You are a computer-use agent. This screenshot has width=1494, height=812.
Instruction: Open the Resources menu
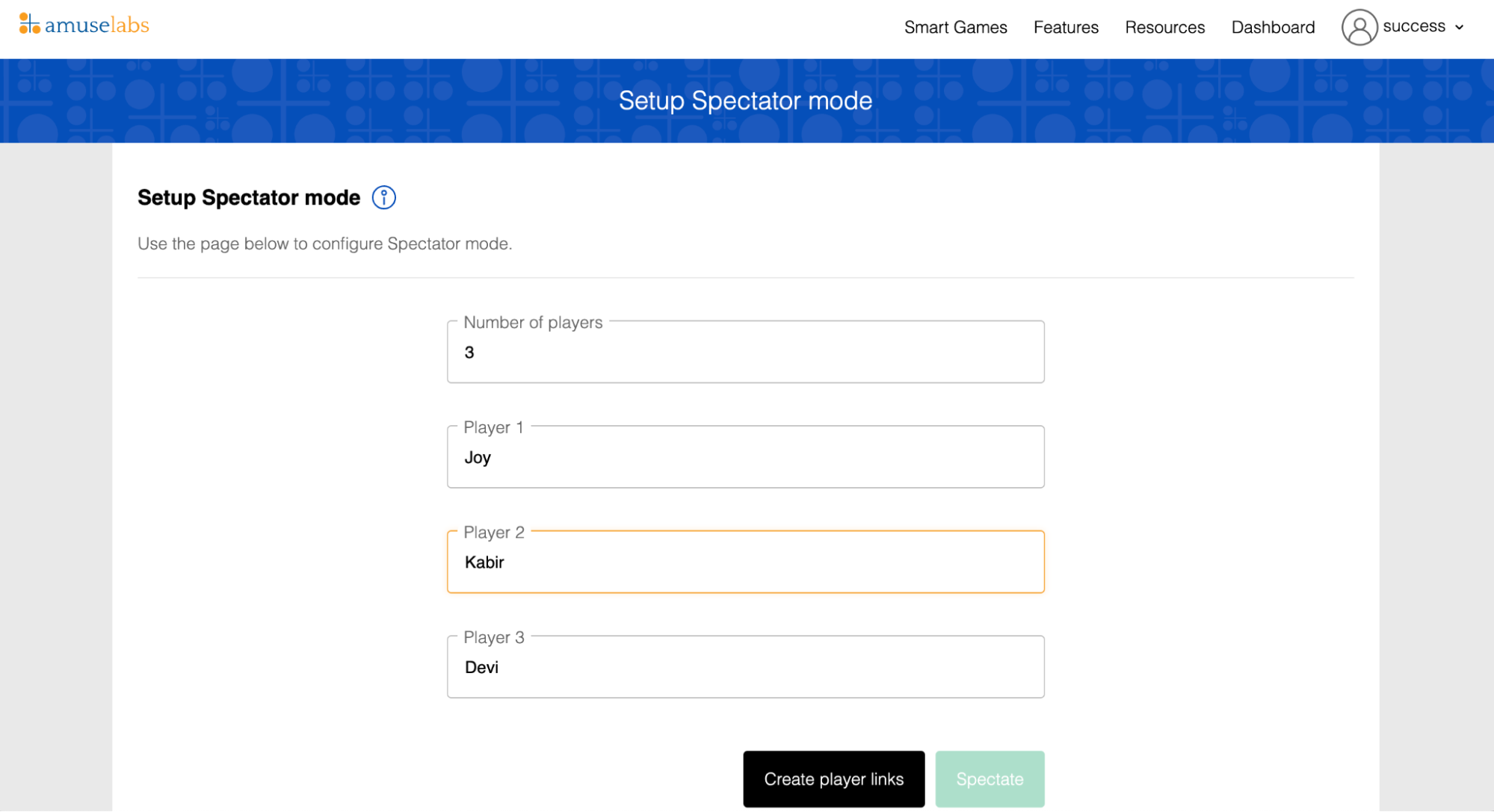[1164, 27]
